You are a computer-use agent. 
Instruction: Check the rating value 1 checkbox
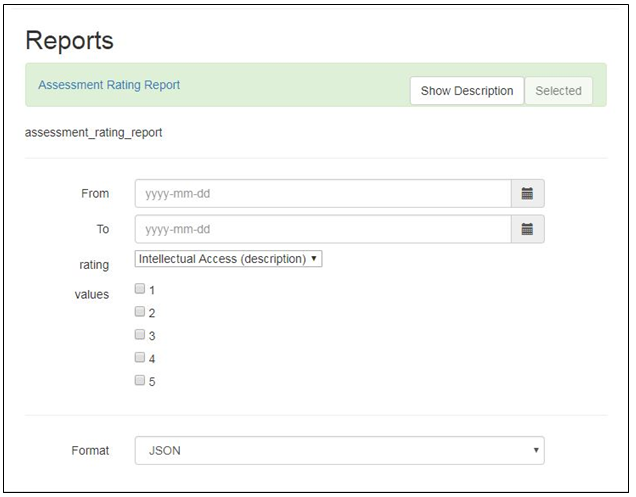(x=140, y=288)
